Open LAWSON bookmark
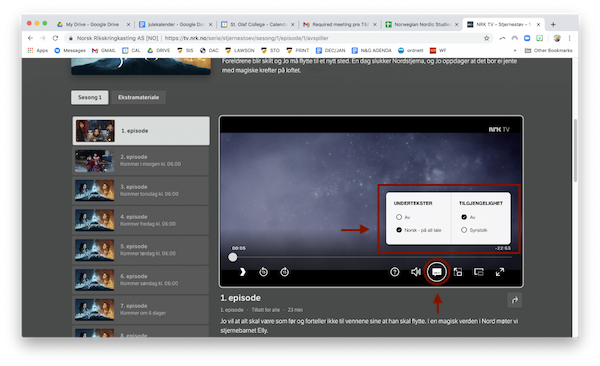Screen dimensions: 600x366 240,50
